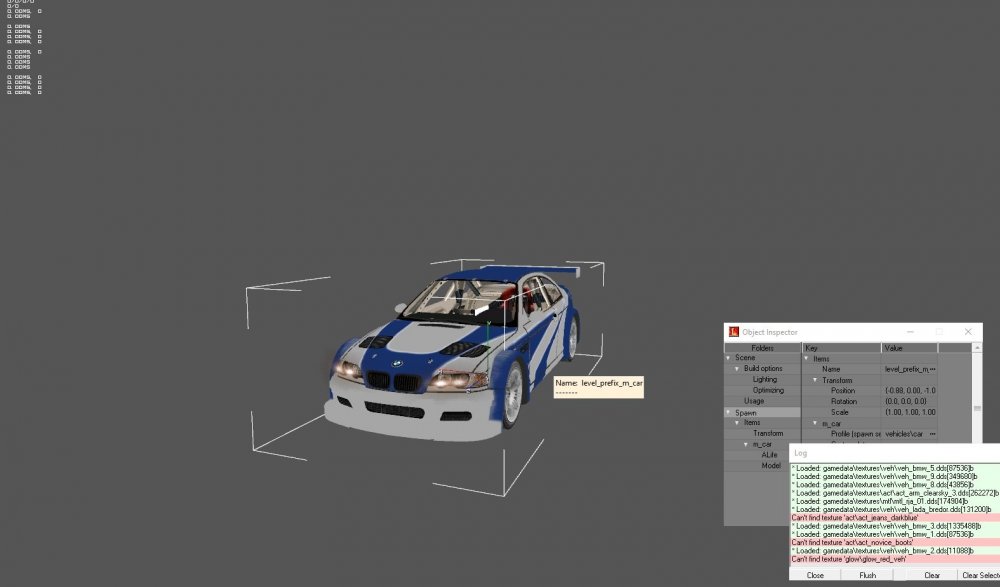Open the Name value ellipsis button
Screen dimensions: 1000x587
coord(932,369)
